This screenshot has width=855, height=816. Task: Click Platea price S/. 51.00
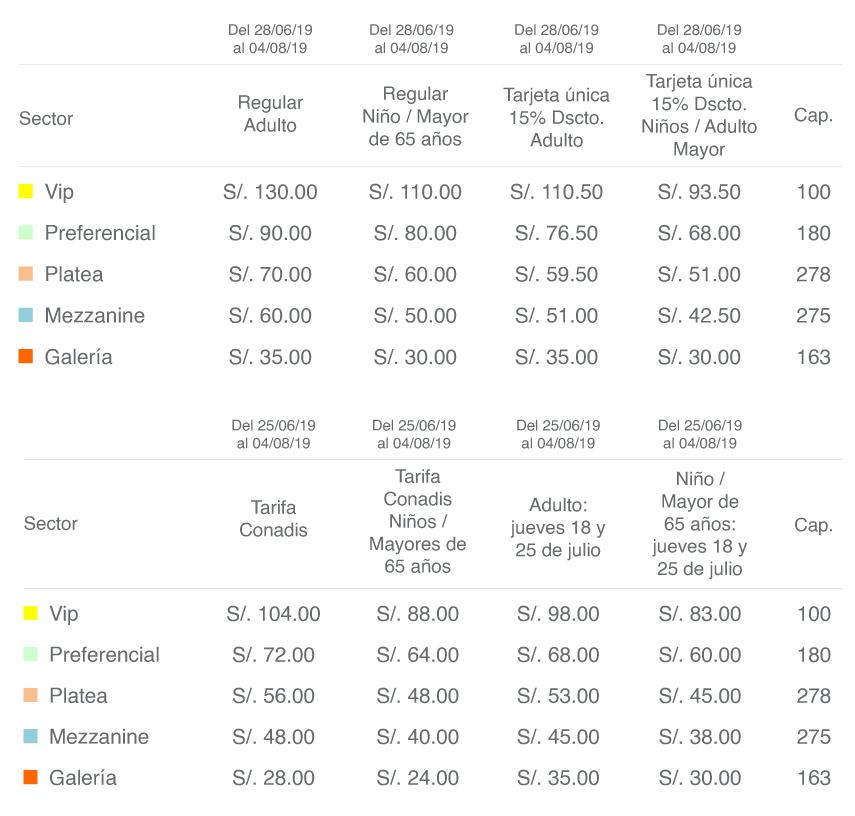(699, 274)
